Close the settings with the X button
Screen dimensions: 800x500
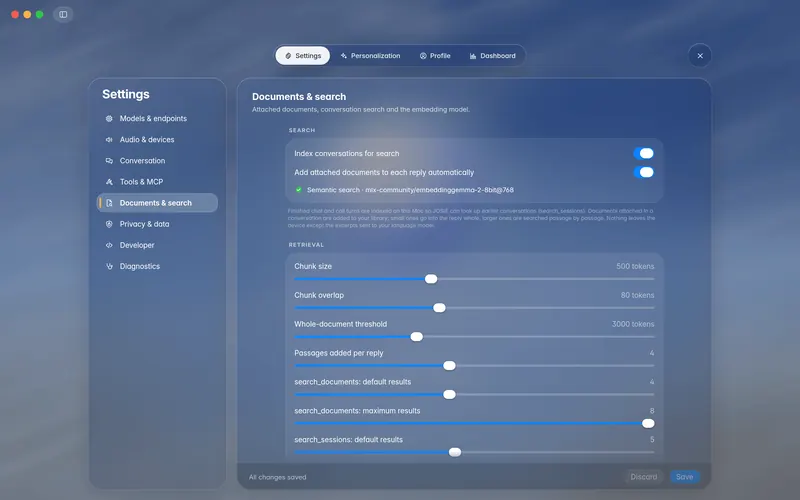coord(700,56)
